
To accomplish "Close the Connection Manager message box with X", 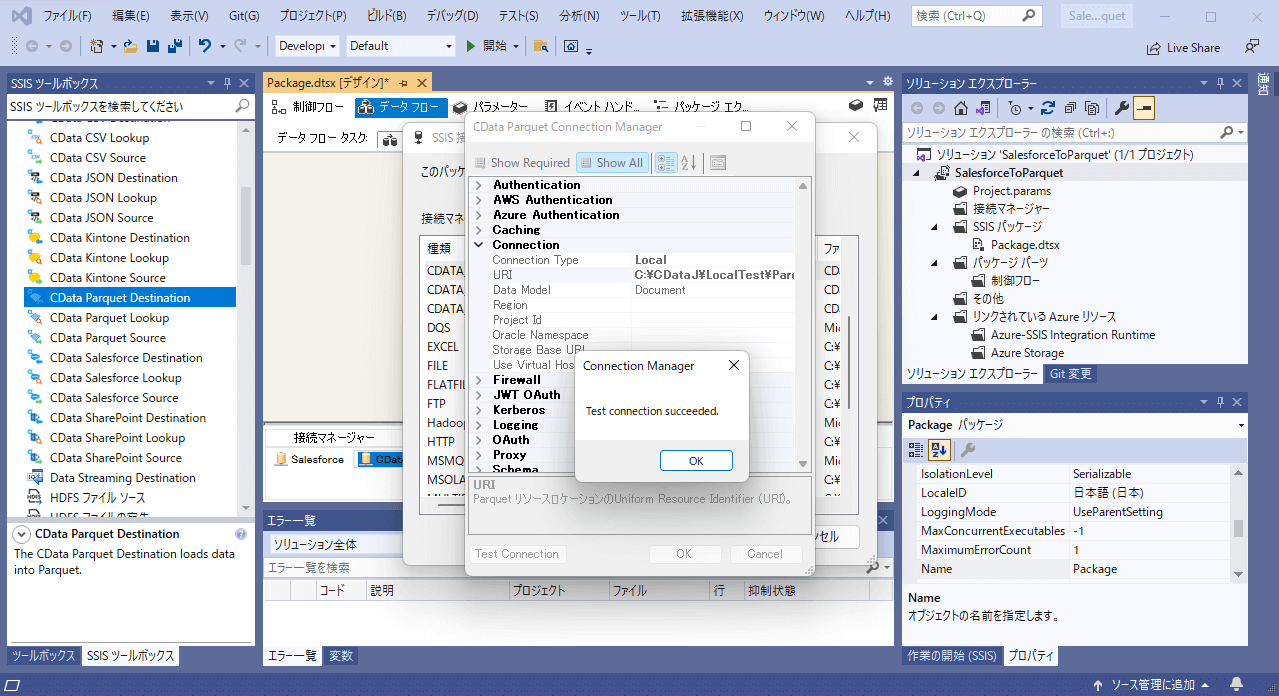I will click(734, 366).
